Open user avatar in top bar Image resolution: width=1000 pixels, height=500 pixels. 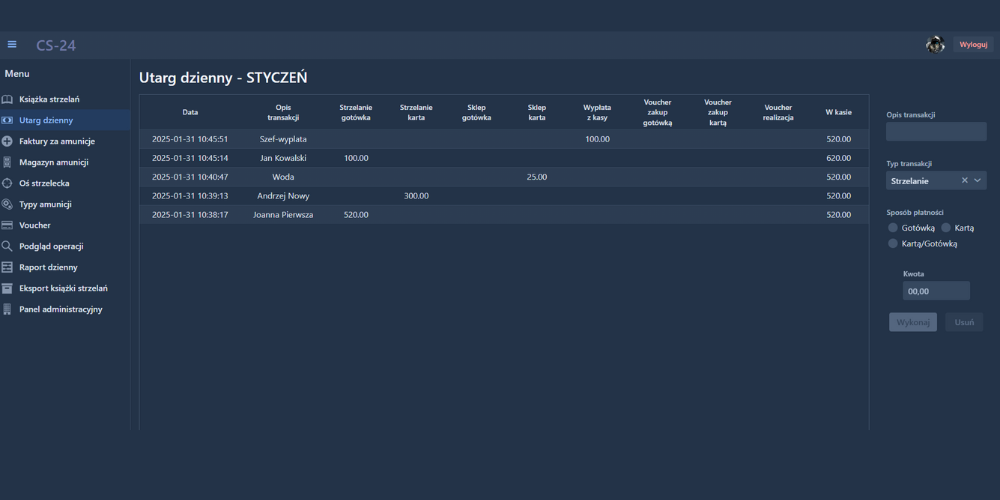[935, 44]
